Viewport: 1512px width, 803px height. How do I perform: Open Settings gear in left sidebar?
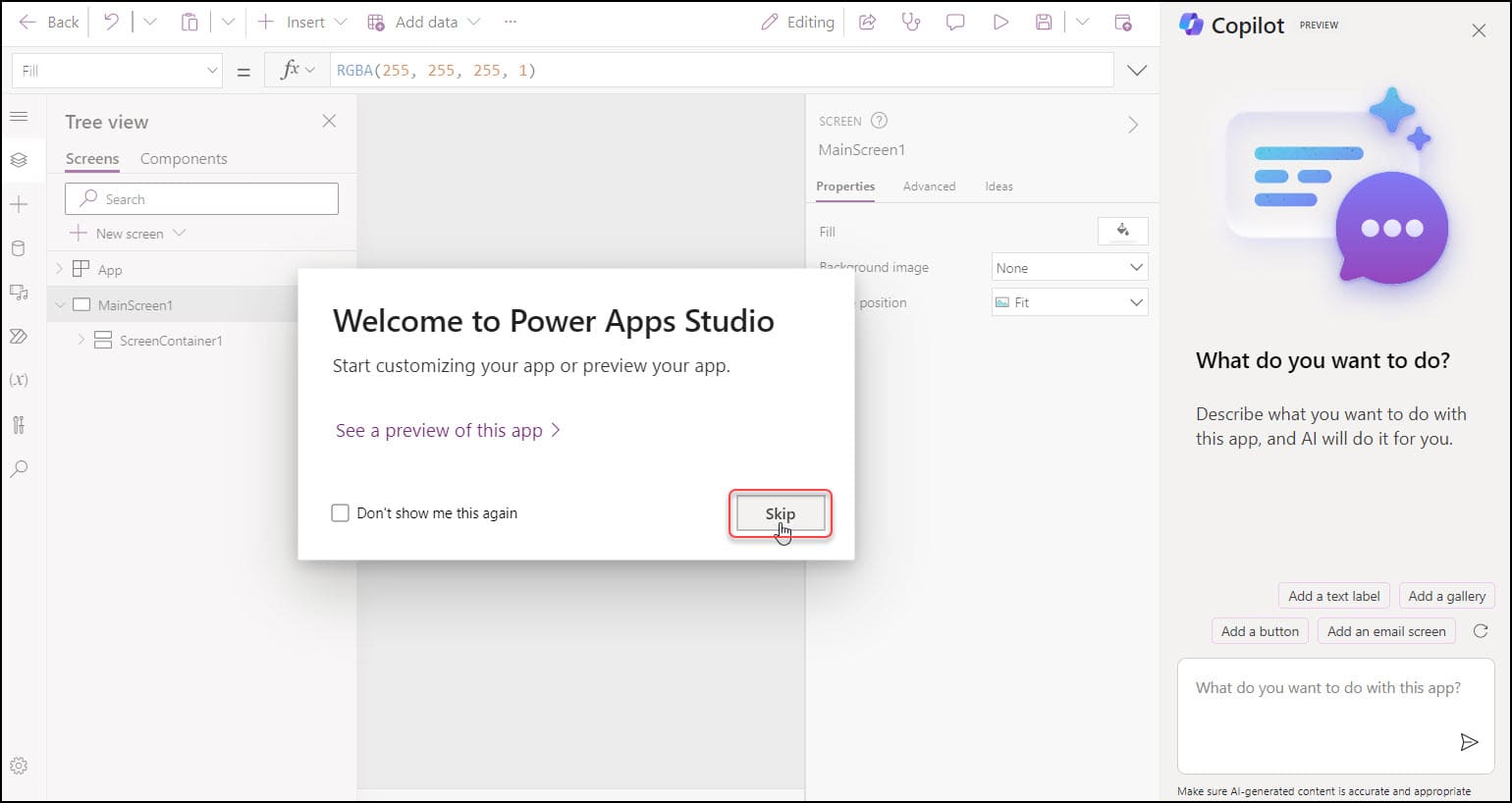[19, 766]
